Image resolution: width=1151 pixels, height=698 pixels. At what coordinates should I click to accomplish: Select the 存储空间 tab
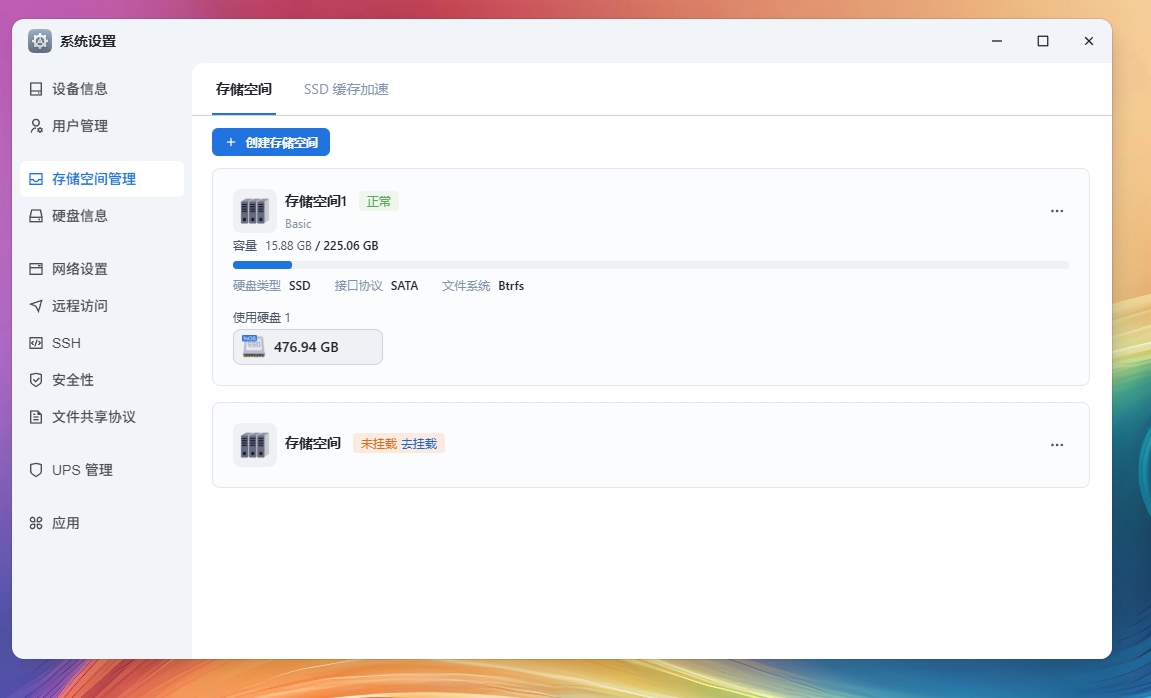pyautogui.click(x=244, y=90)
